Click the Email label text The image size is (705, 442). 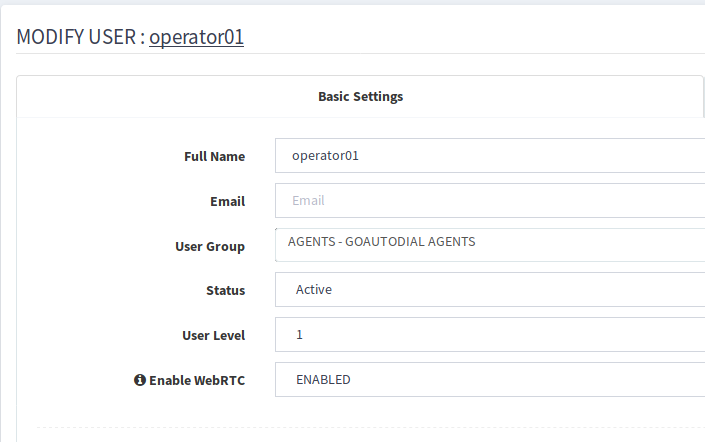(228, 201)
